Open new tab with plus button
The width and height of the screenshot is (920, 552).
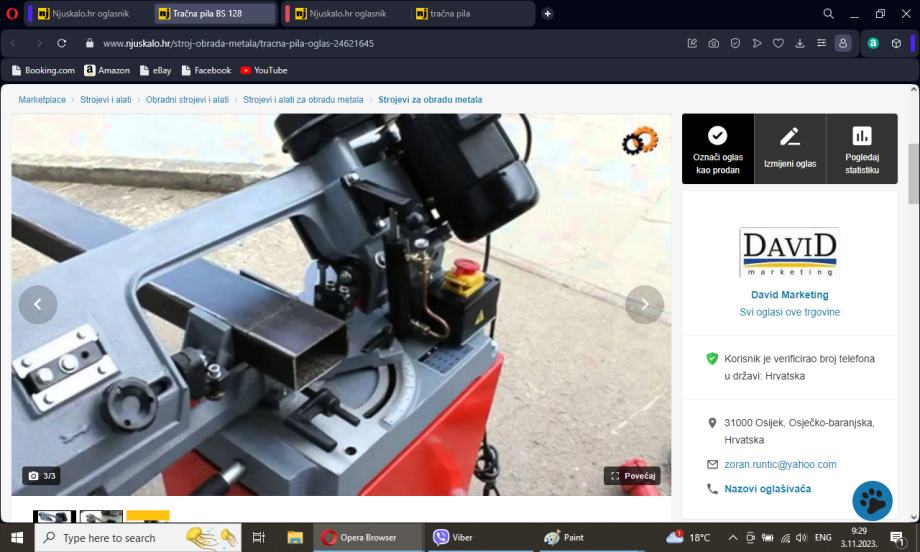click(x=547, y=13)
